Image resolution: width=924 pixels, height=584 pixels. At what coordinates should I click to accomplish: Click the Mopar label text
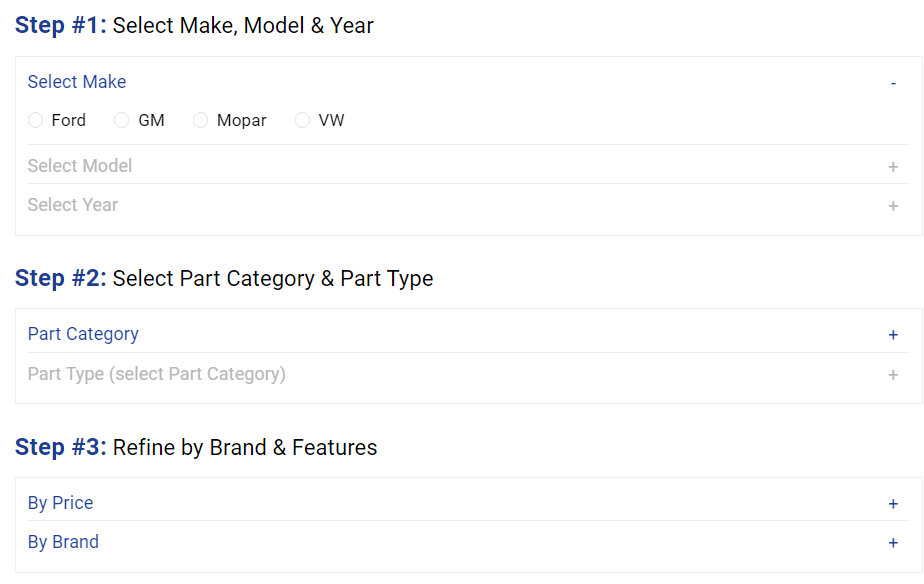click(241, 120)
